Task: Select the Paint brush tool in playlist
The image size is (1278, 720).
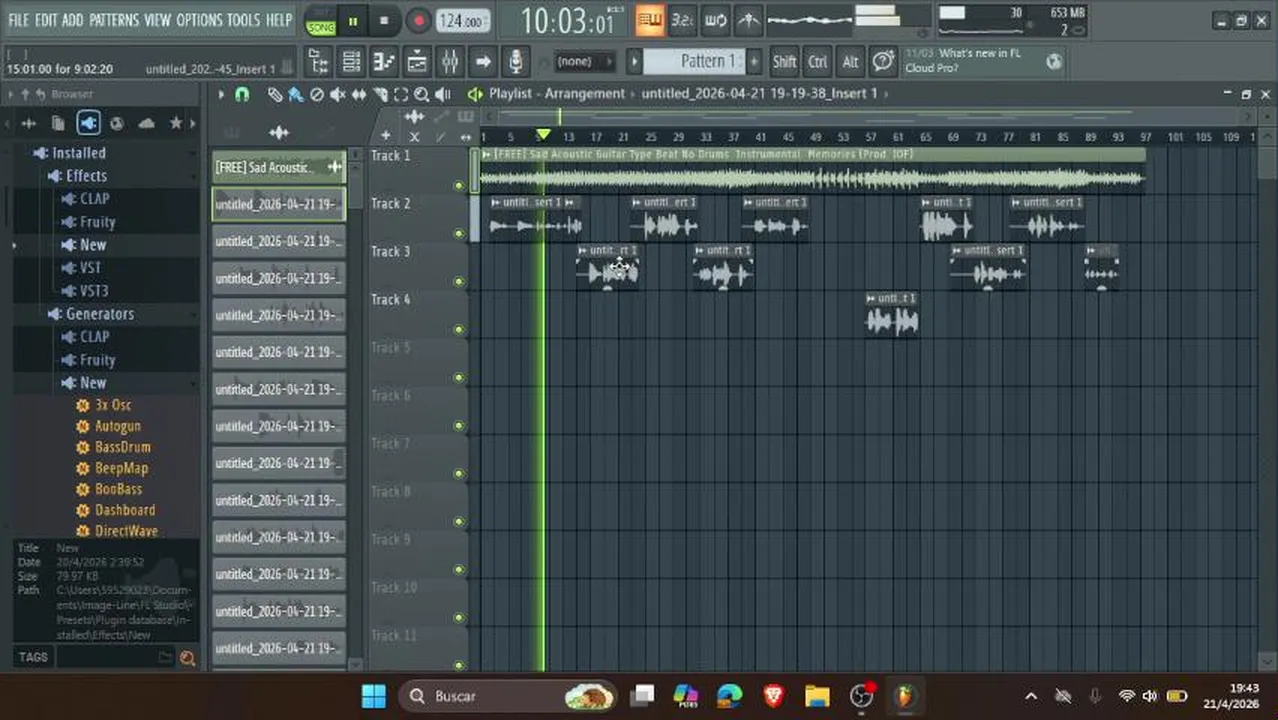Action: point(296,94)
